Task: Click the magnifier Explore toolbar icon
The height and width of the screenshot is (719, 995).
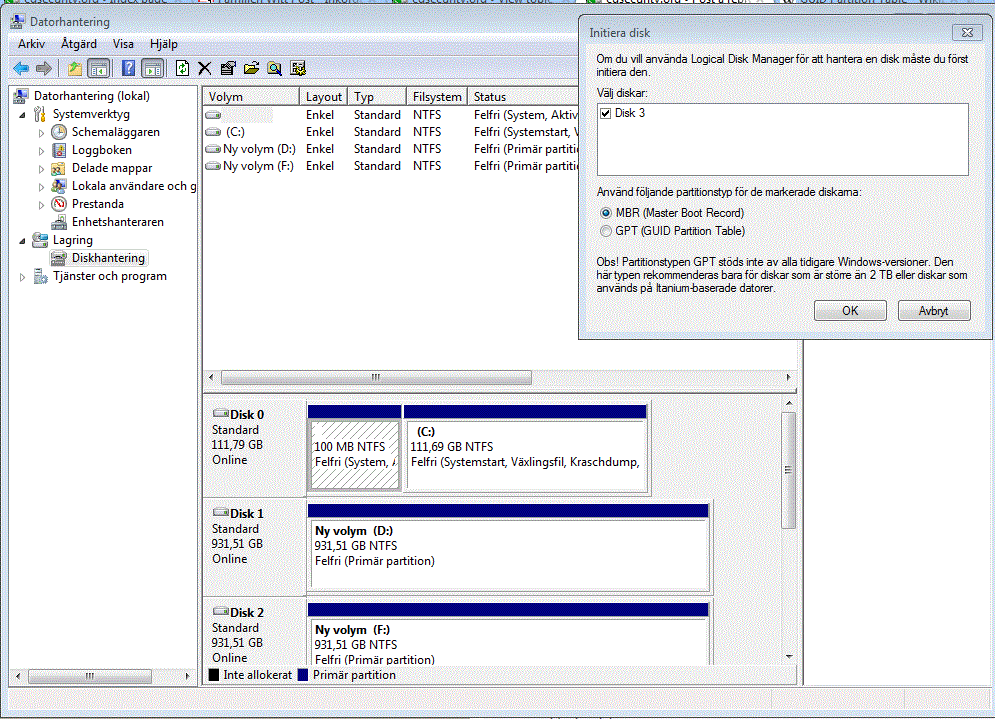Action: 275,68
